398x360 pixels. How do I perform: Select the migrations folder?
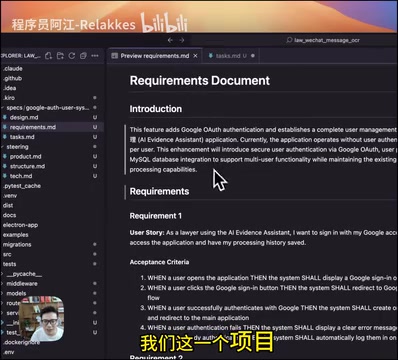[x=17, y=244]
